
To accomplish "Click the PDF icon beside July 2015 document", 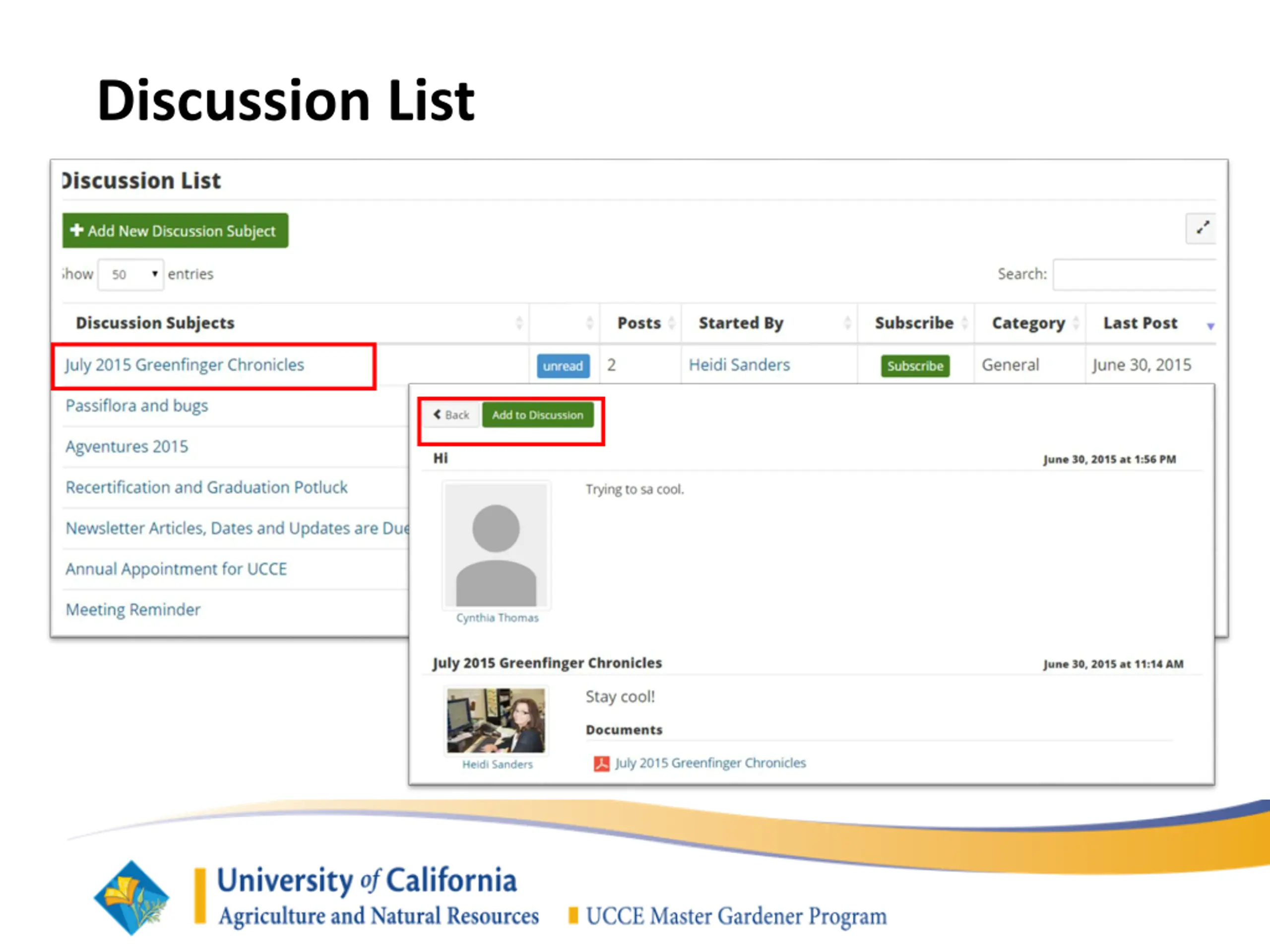I will tap(601, 763).
